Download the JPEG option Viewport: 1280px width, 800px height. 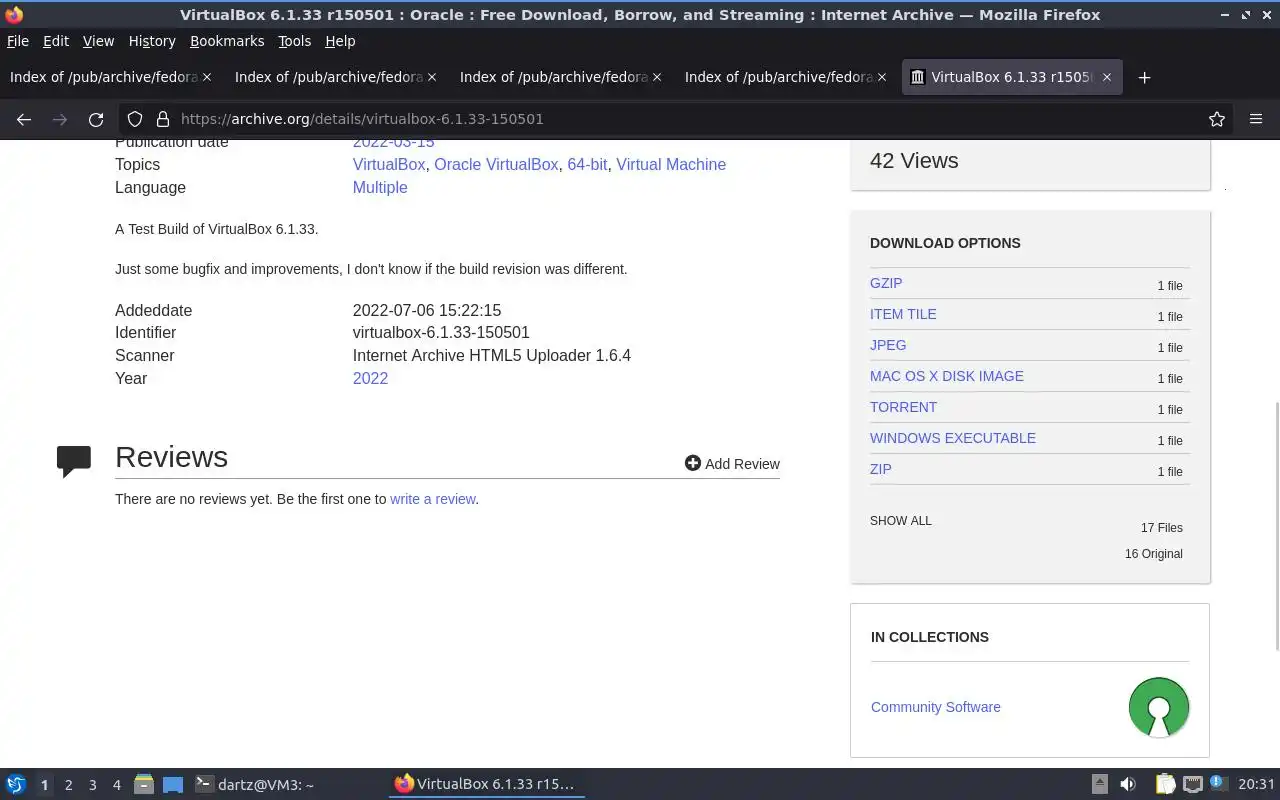pos(888,345)
